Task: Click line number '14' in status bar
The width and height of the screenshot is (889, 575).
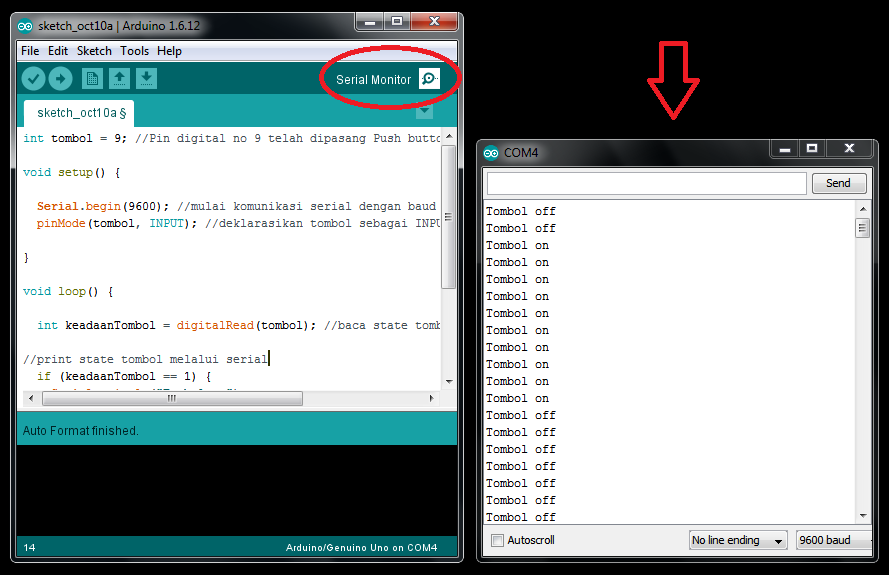Action: 29,548
